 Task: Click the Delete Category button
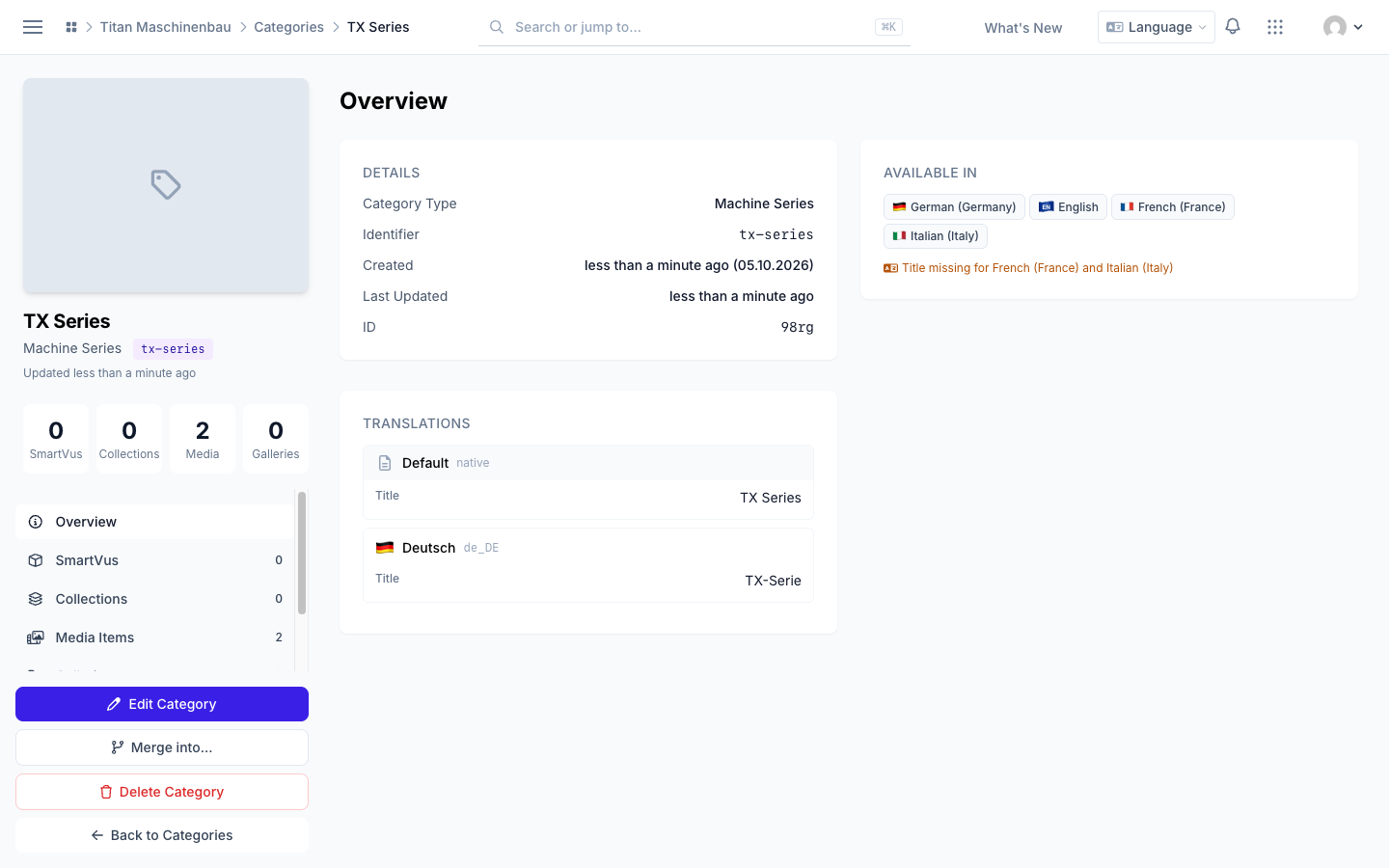pyautogui.click(x=162, y=792)
